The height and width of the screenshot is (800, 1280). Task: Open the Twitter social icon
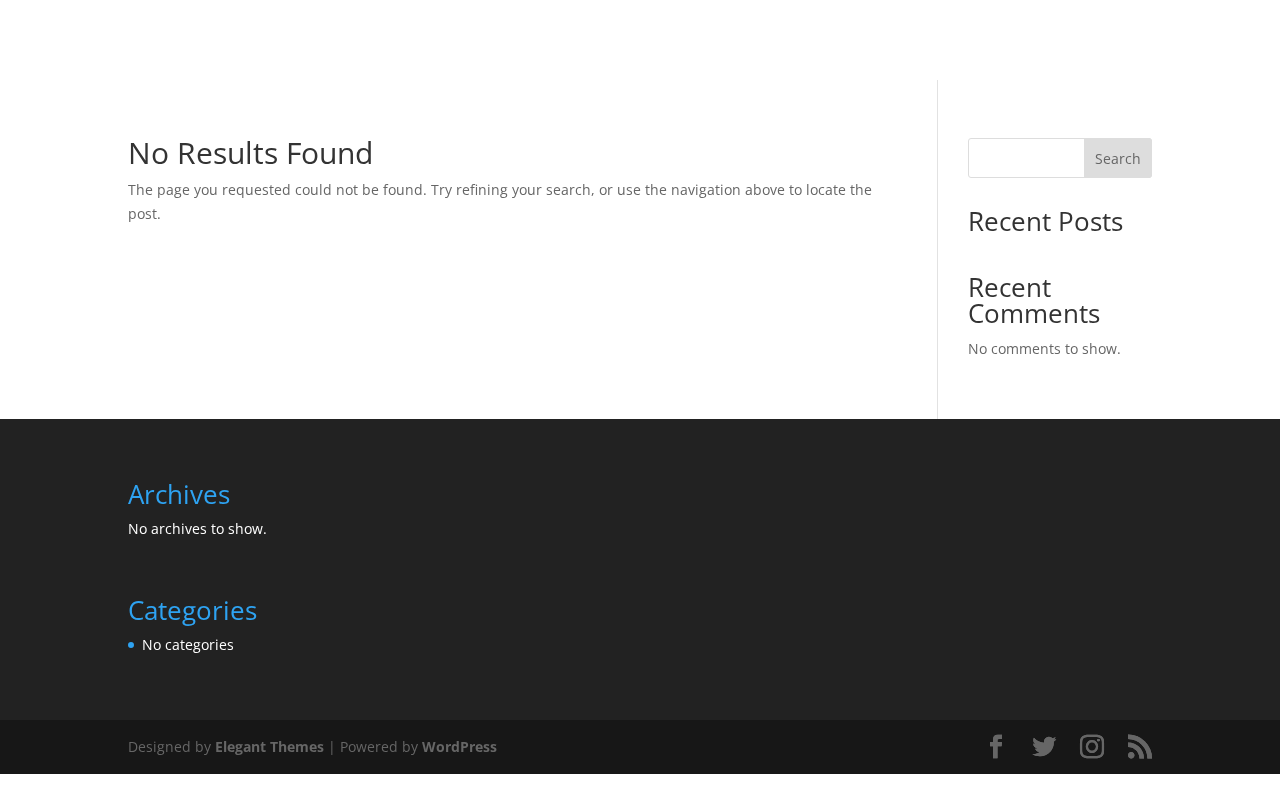click(x=1044, y=747)
